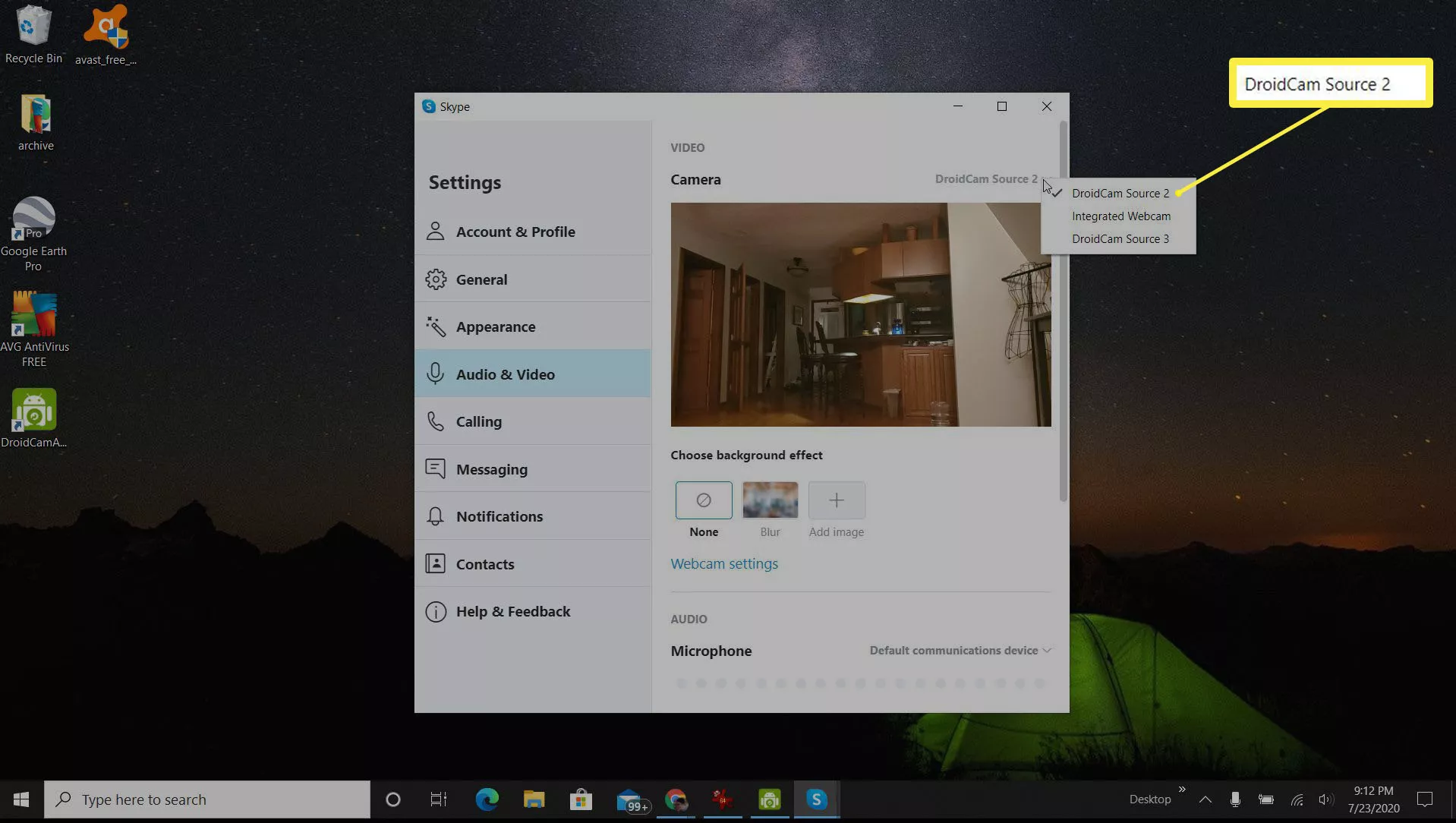Open Webcam settings link
Screen dimensions: 1456x823
tap(724, 564)
